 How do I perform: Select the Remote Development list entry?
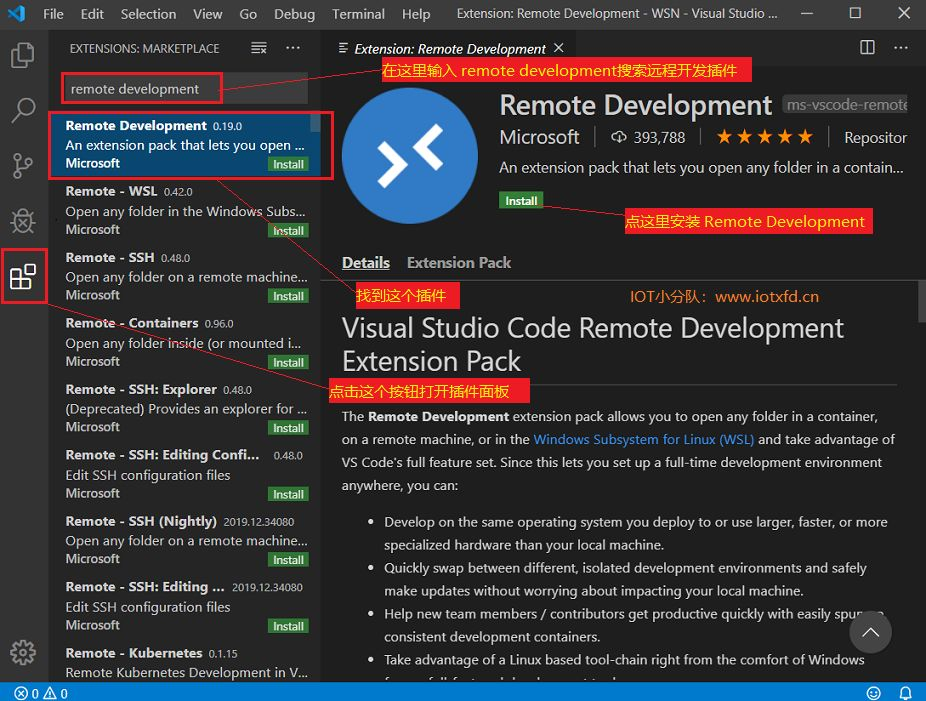coord(184,145)
